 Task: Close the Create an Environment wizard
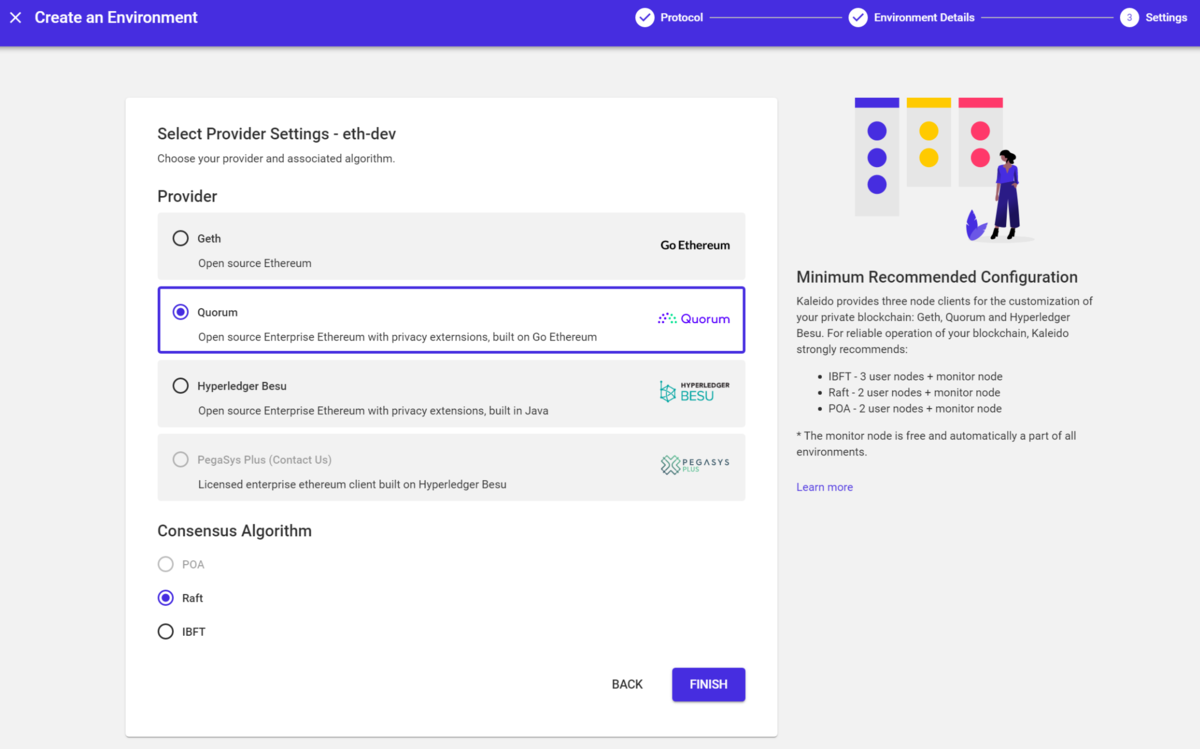point(16,18)
